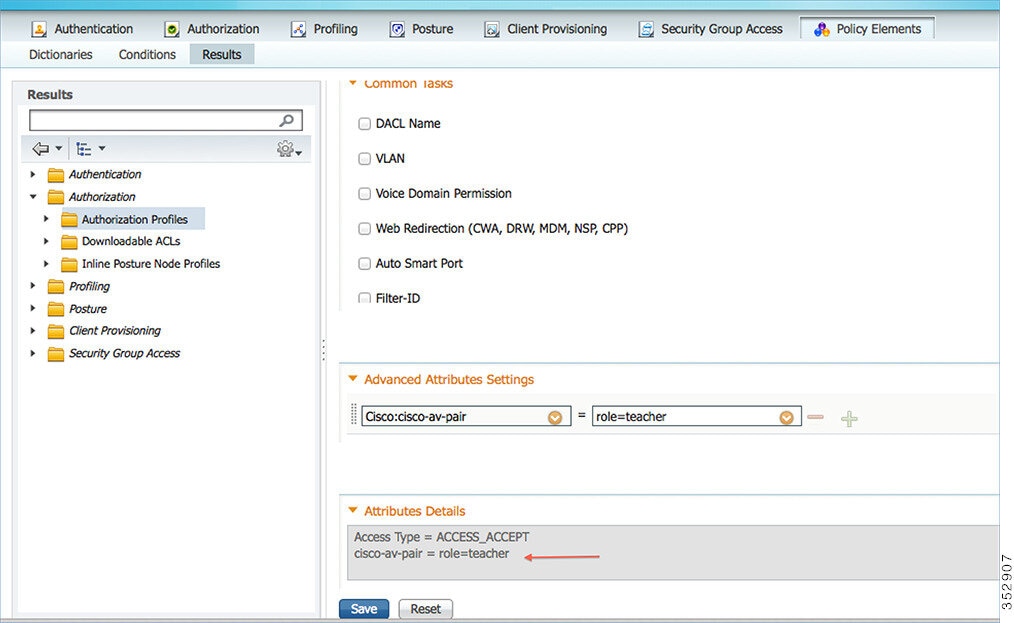Click the tree view layout icon
Screen dimensions: 1014x623
point(83,149)
